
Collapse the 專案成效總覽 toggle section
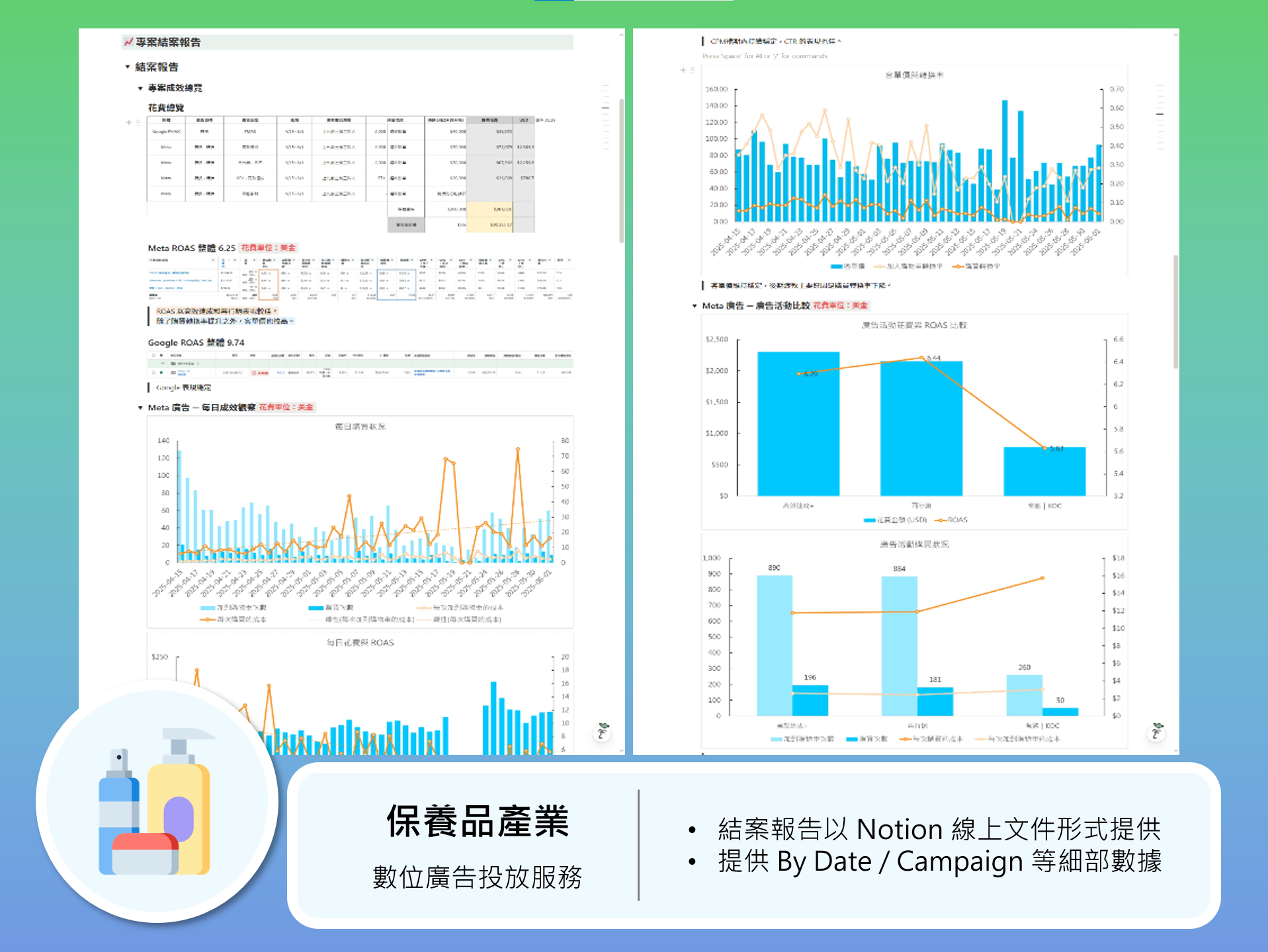point(140,89)
